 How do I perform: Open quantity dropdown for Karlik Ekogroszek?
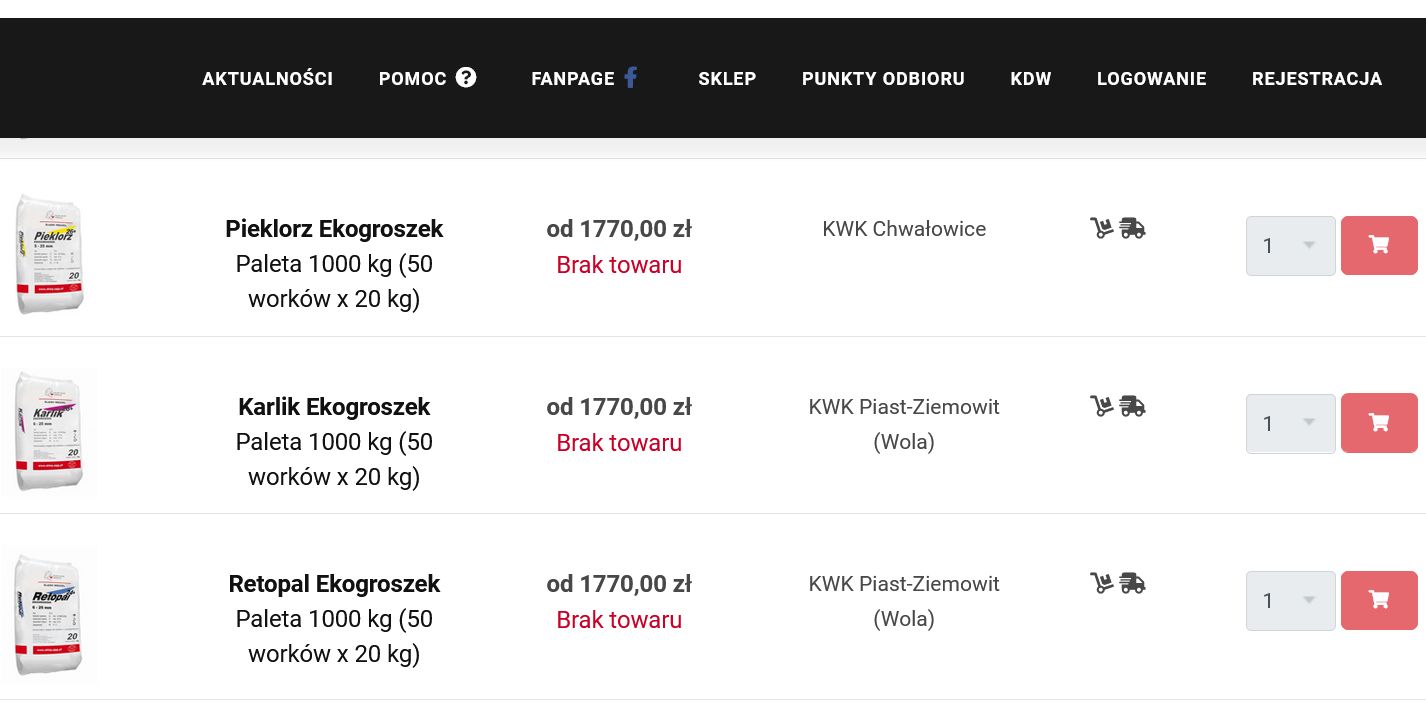[x=1290, y=424]
